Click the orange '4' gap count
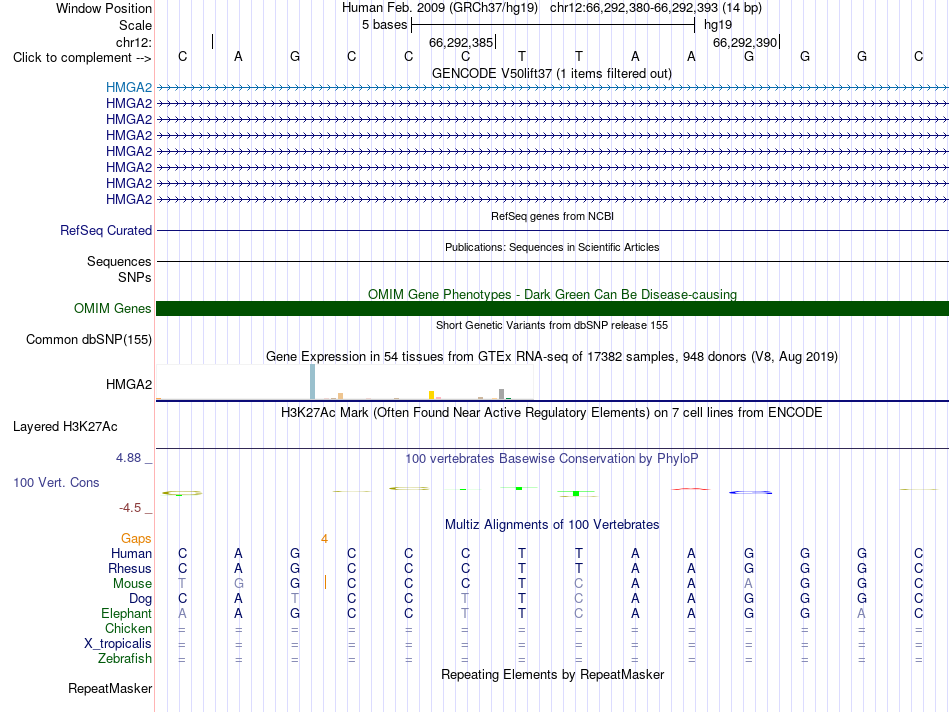950x712 pixels. [x=325, y=539]
